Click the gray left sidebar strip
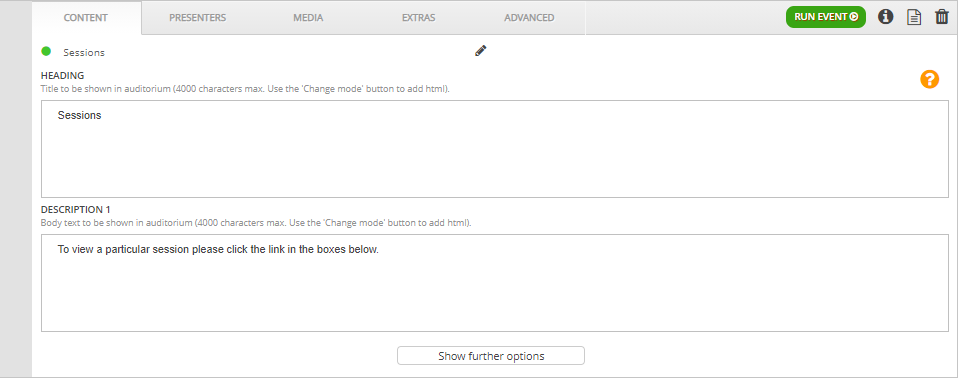The height and width of the screenshot is (379, 959). pos(16,190)
